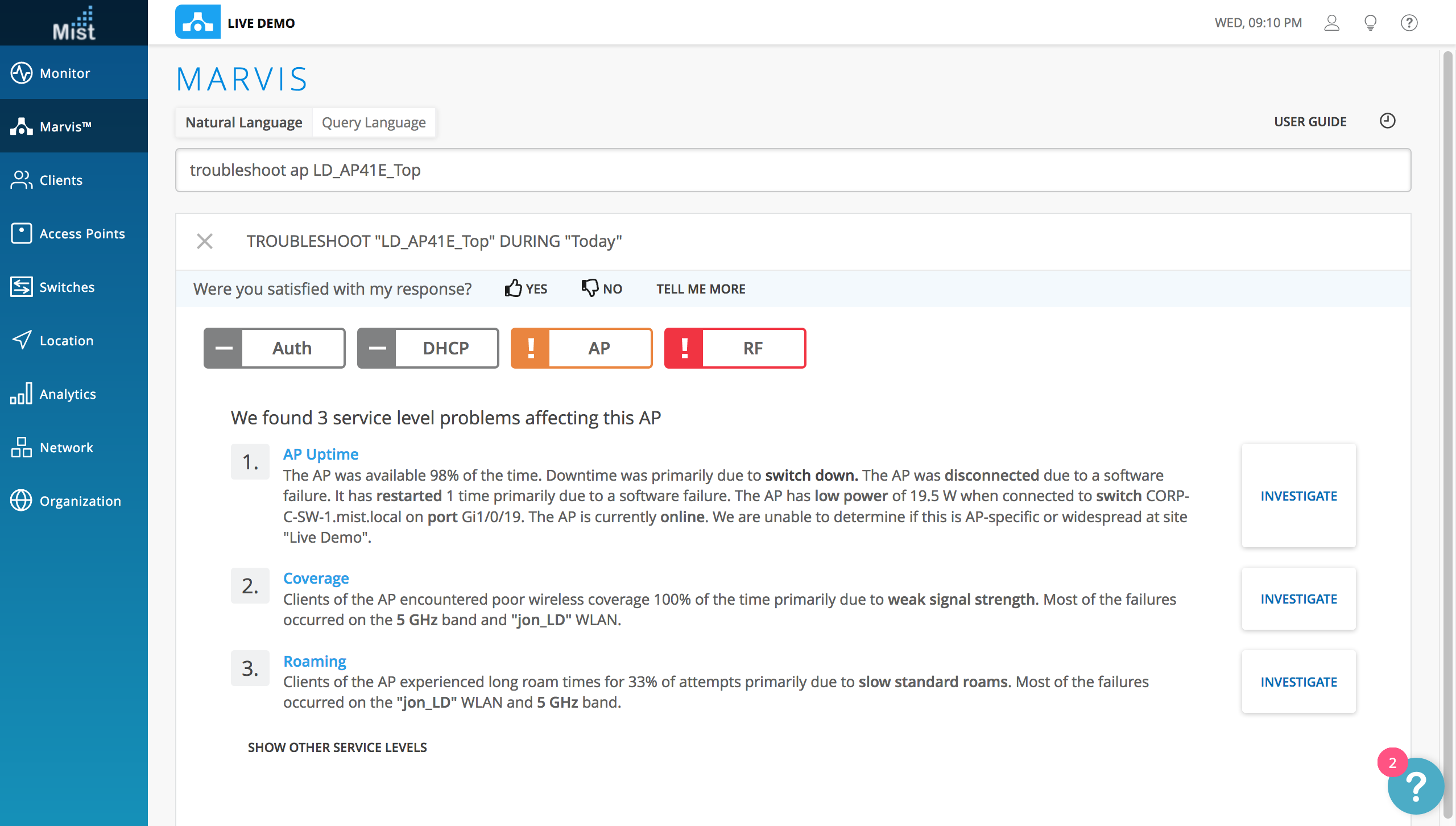Click the clock history icon
The height and width of the screenshot is (826, 1456).
pyautogui.click(x=1387, y=121)
